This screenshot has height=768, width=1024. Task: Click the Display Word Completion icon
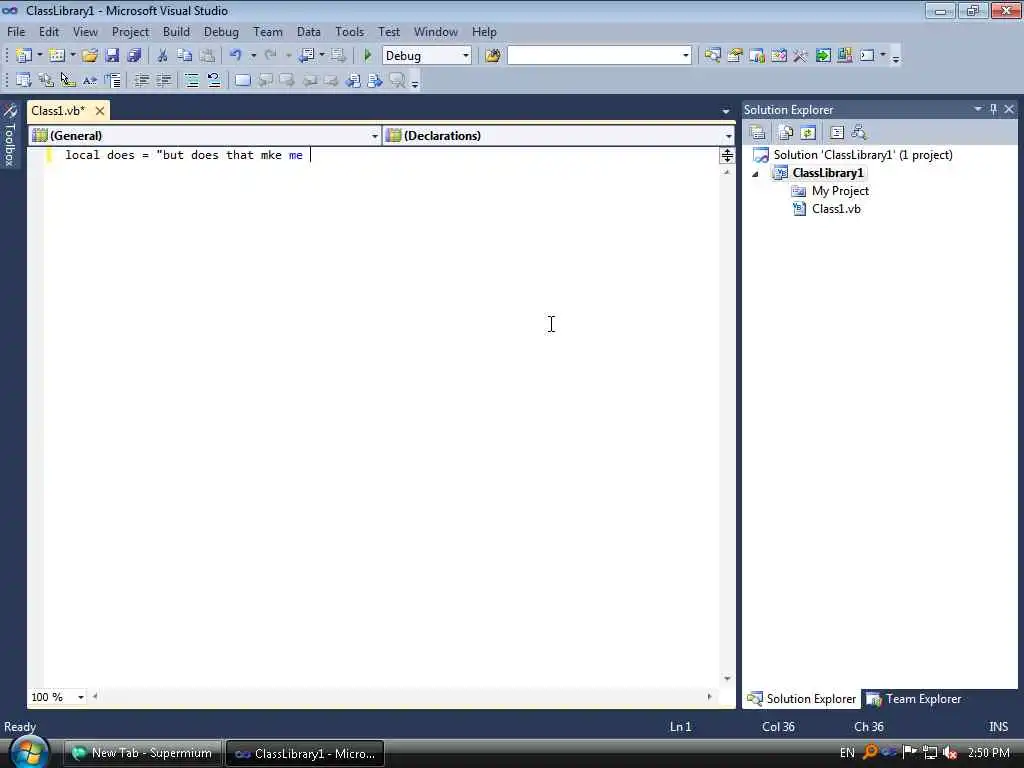click(90, 80)
